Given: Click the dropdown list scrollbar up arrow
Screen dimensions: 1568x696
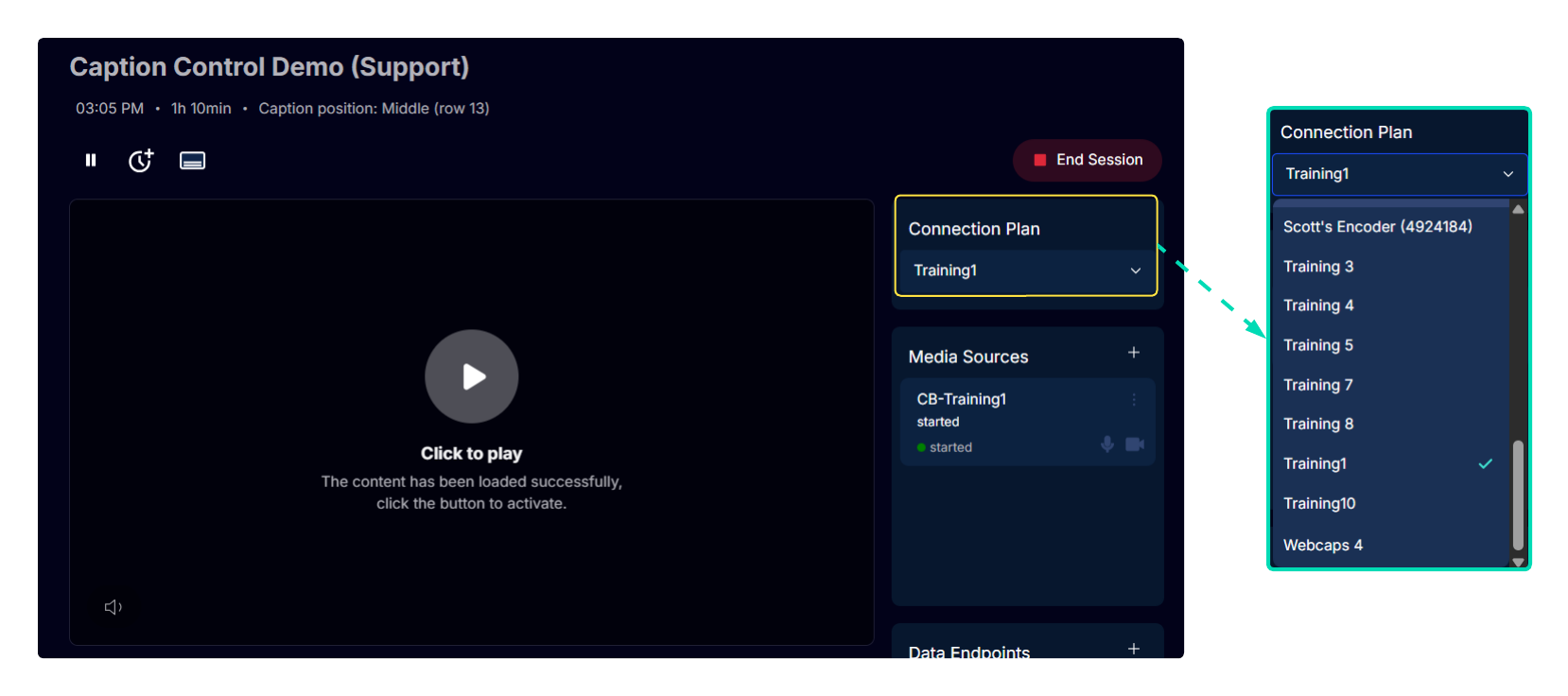Looking at the screenshot, I should point(1518,210).
